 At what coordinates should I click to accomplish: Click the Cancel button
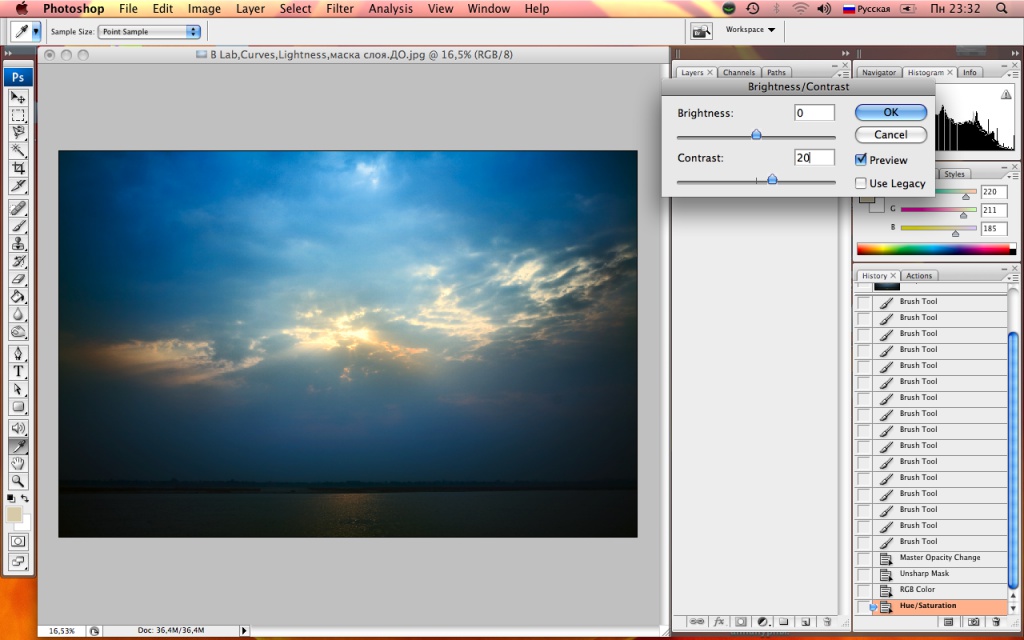click(x=890, y=134)
